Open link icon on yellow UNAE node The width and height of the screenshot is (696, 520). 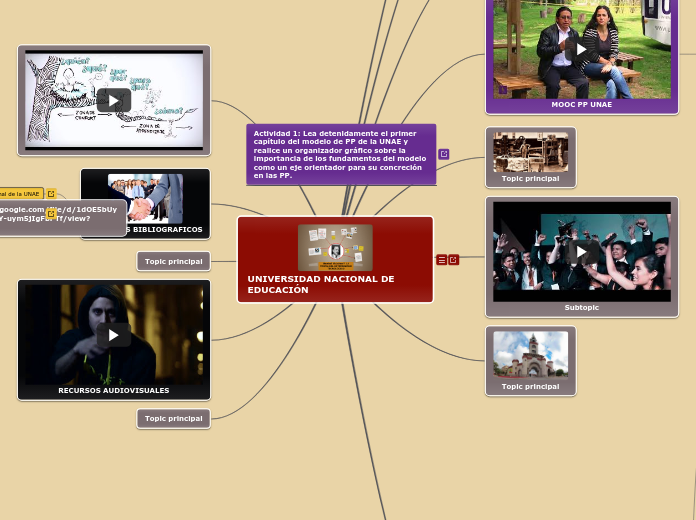pos(51,194)
